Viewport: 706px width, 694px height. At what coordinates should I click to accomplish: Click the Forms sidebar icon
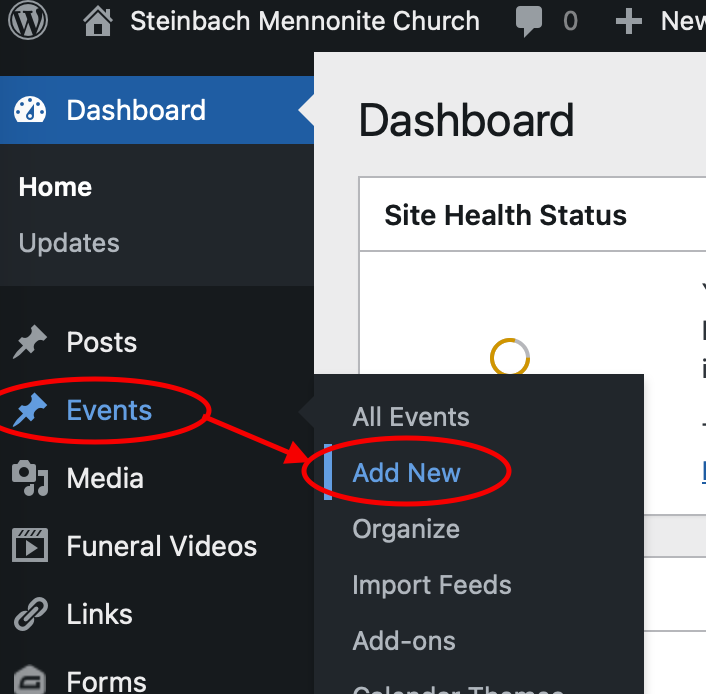30,680
